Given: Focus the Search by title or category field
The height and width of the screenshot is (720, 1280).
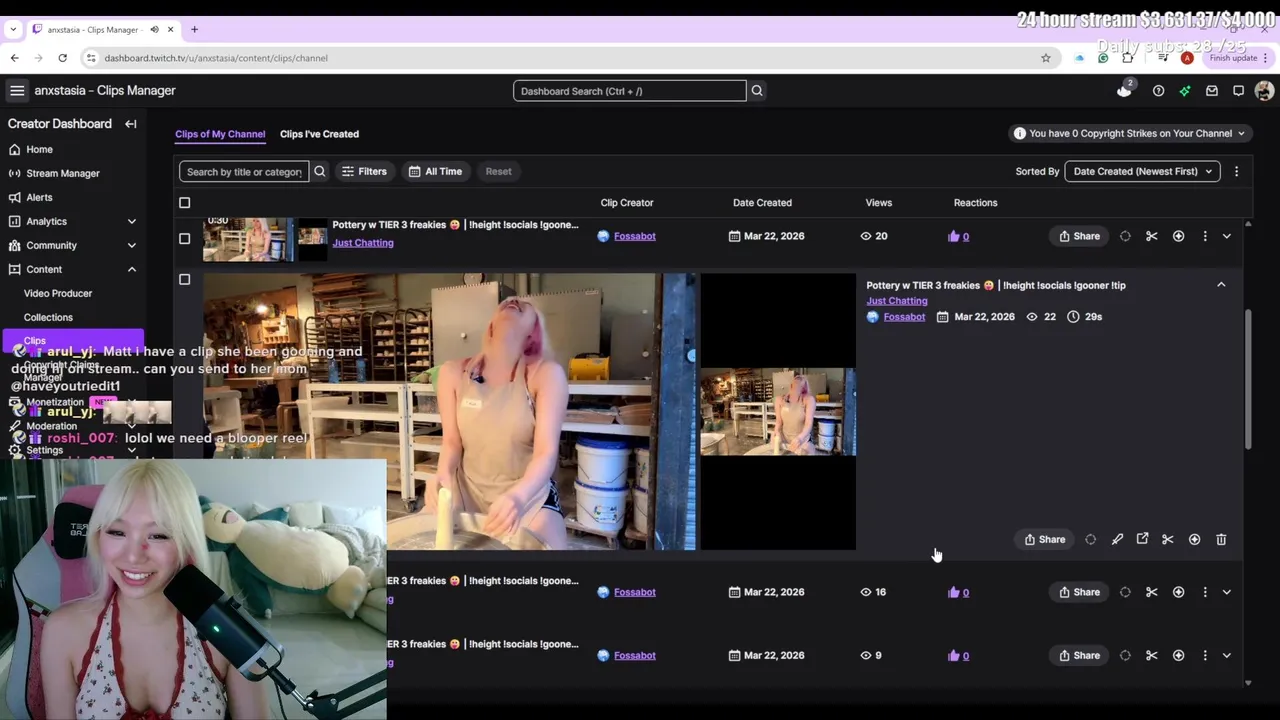Looking at the screenshot, I should pos(244,171).
